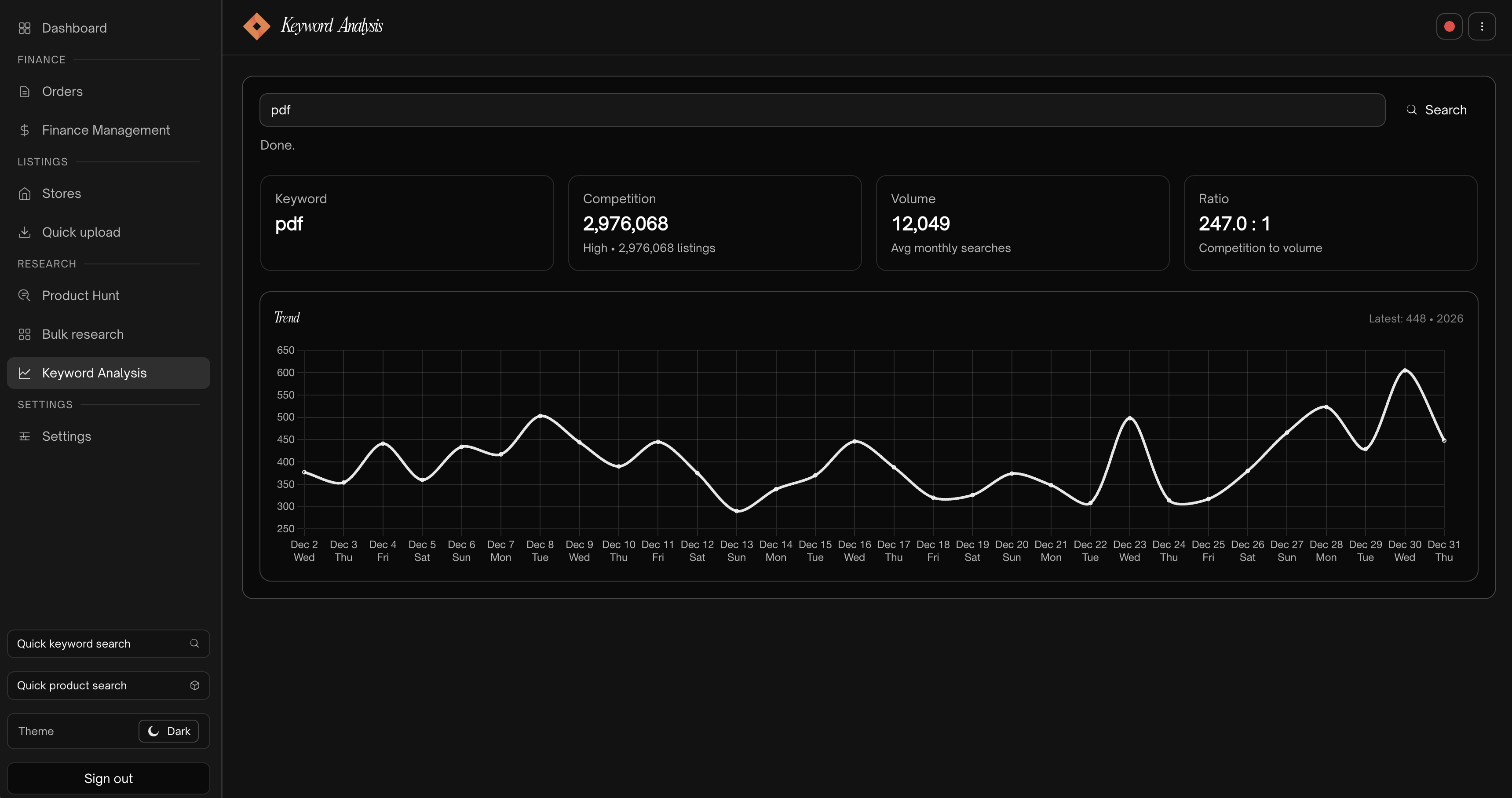The image size is (1512, 798).
Task: Click the Dec 30 peak trend point
Action: tap(1405, 370)
